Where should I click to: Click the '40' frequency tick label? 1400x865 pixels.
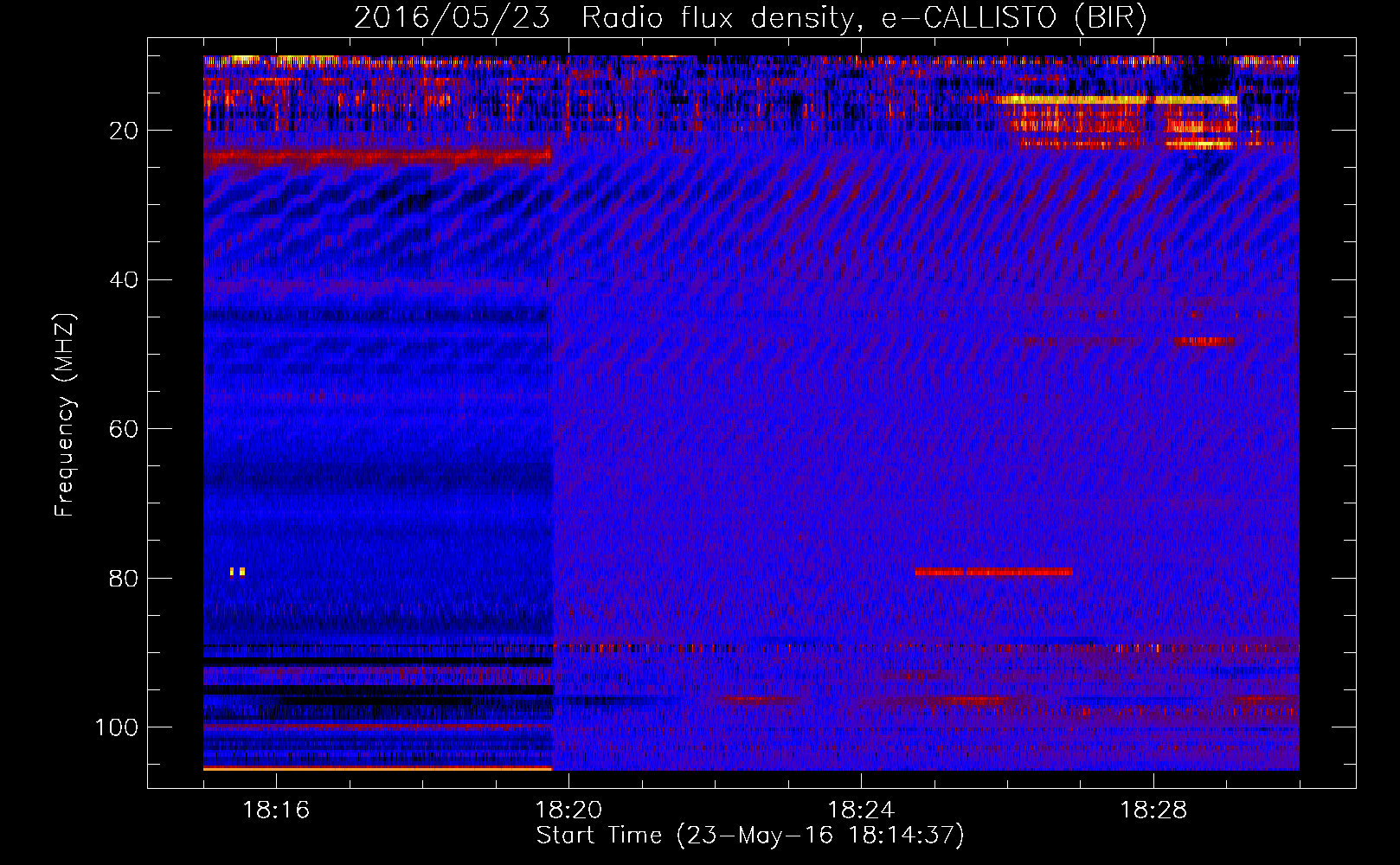(x=124, y=280)
